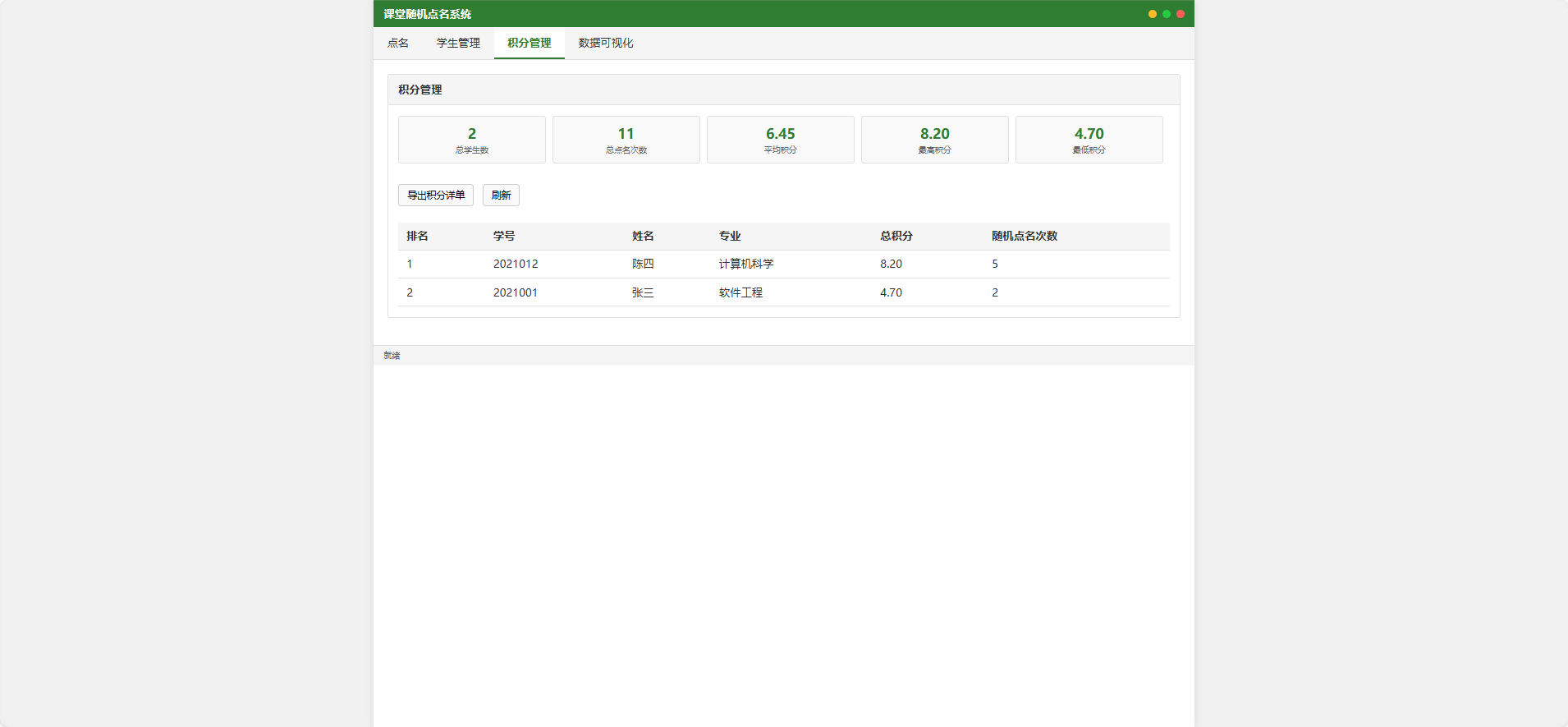
Task: Click the 随机点名次数 column header
Action: [x=1025, y=237]
